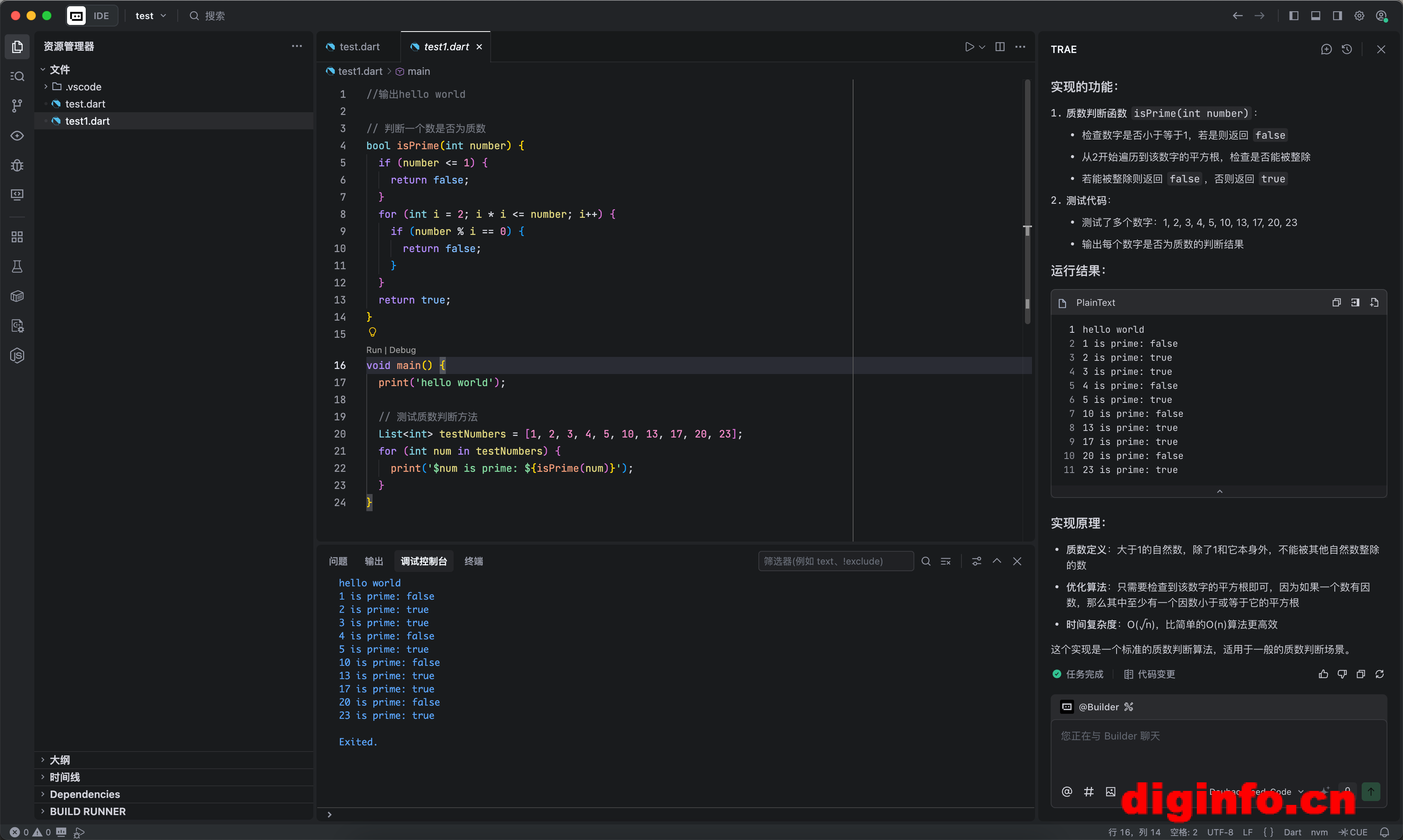
Task: Click thumbs up on the response
Action: pos(1323,674)
